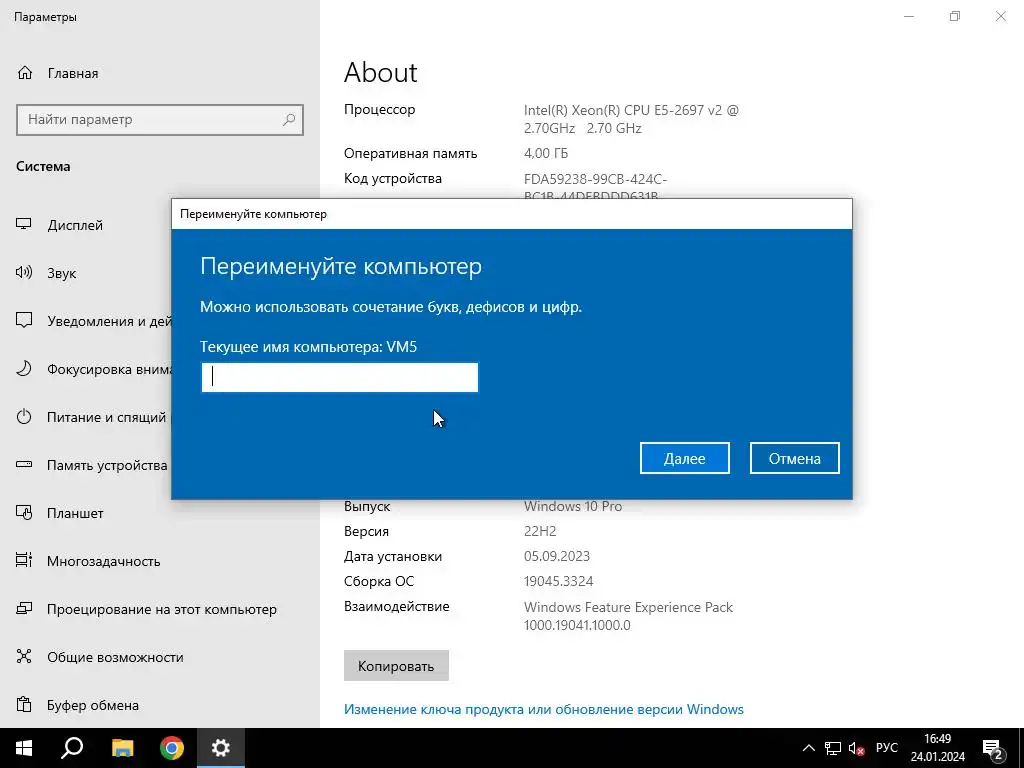
Task: Open Фокусировка внимания settings
Action: tap(109, 370)
